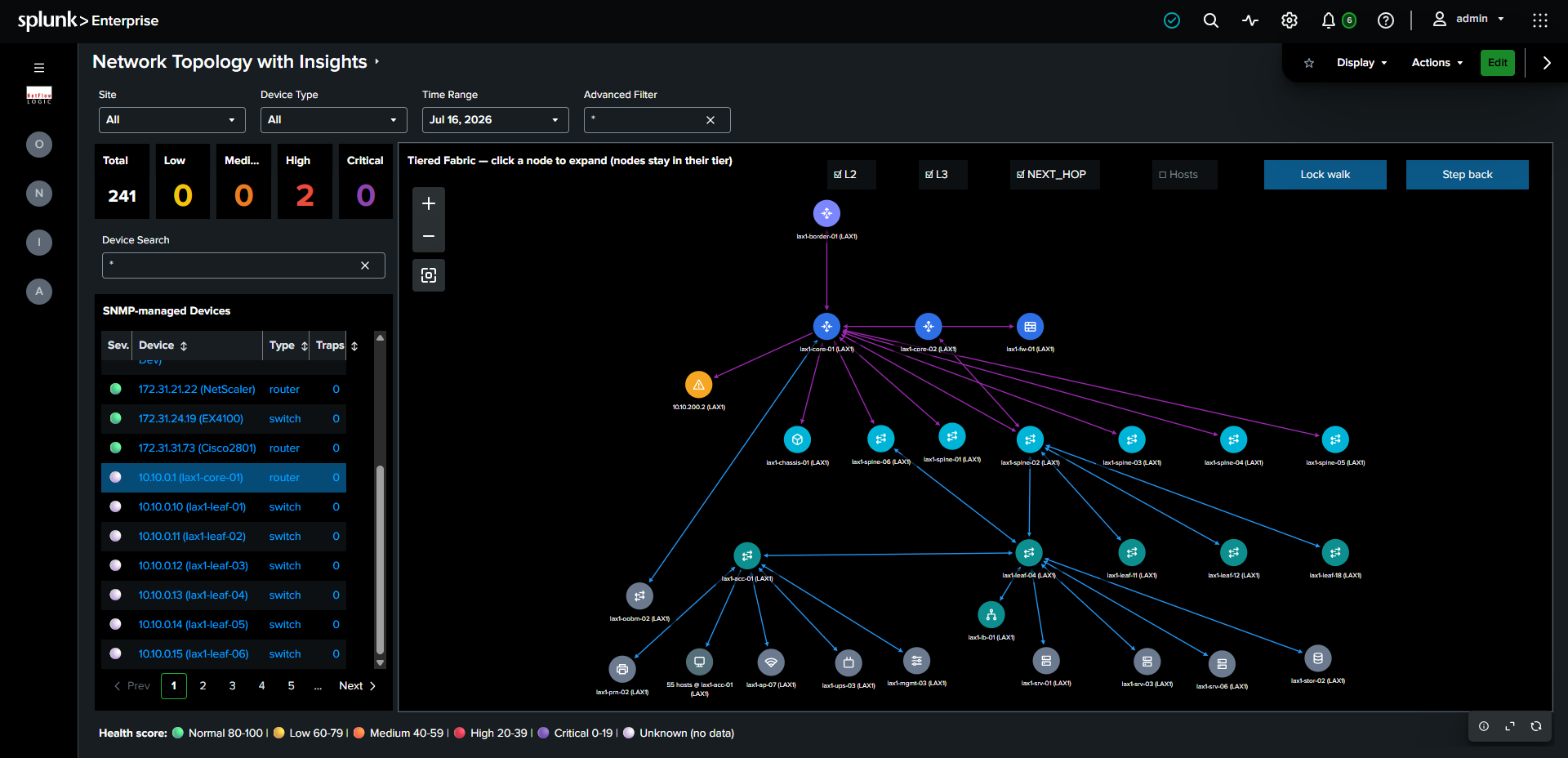Go to the Next devices page
The width and height of the screenshot is (1568, 758).
(358, 686)
